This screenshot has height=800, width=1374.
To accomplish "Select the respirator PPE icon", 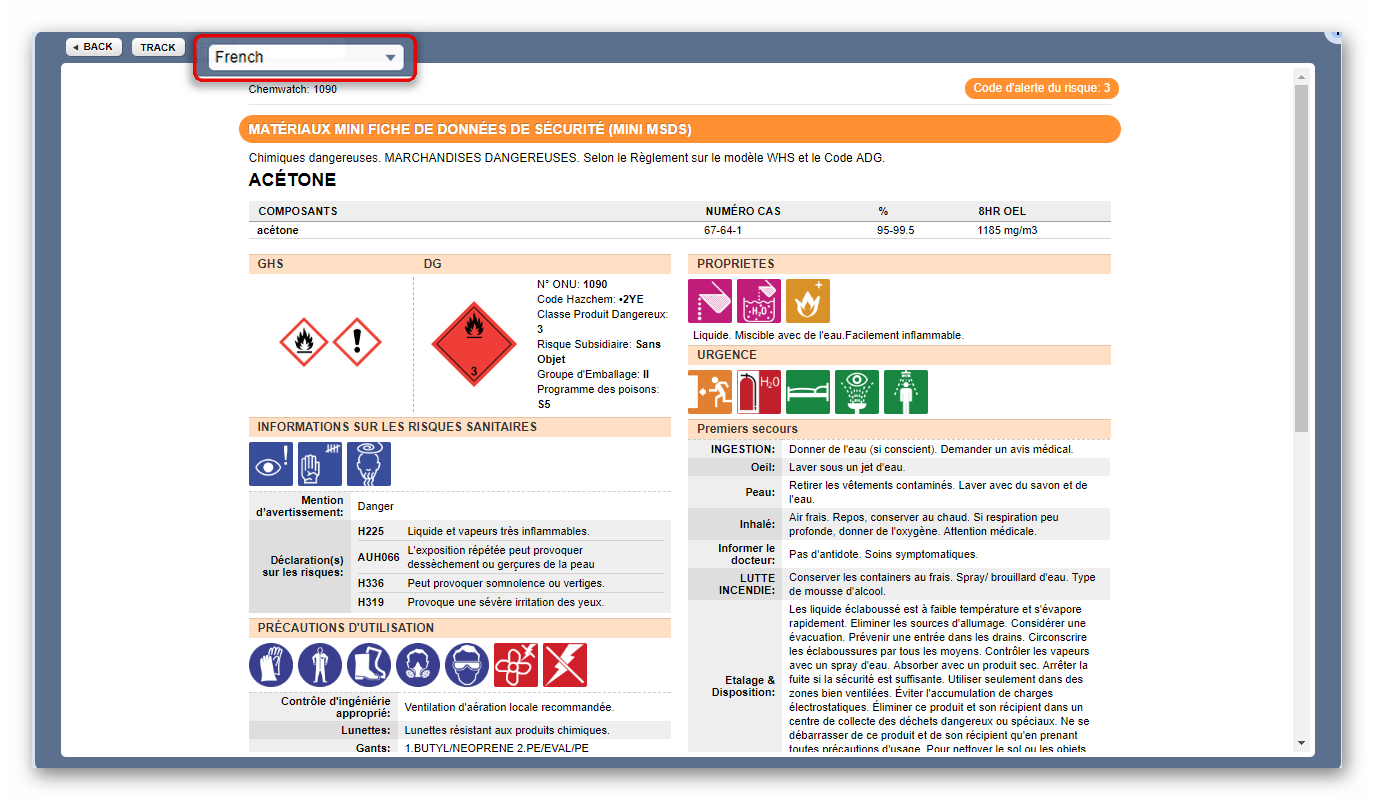I will click(x=417, y=664).
